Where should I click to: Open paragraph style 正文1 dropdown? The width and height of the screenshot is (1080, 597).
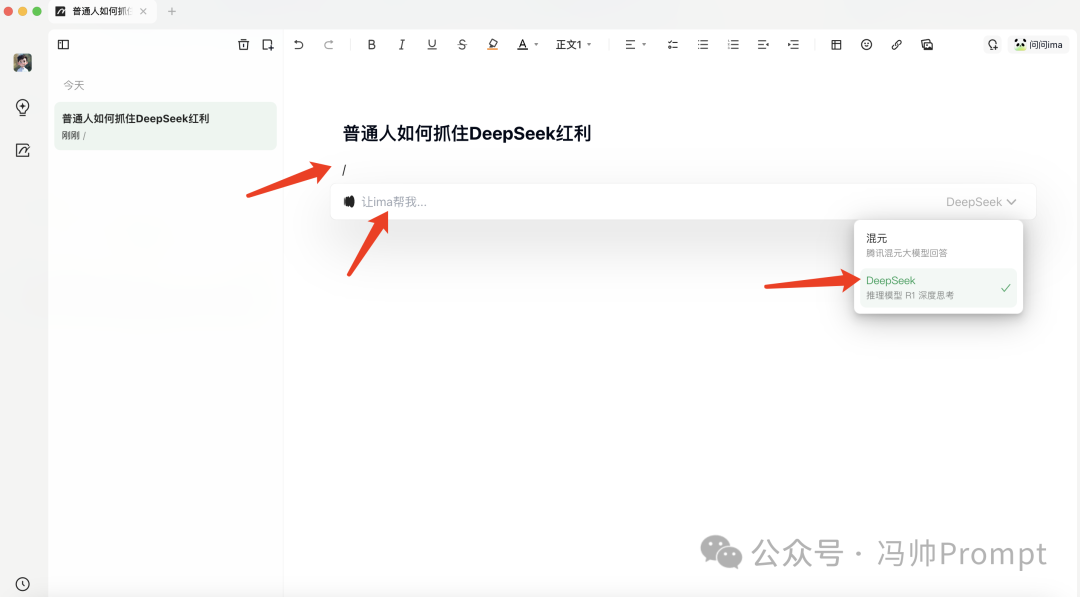pyautogui.click(x=573, y=45)
